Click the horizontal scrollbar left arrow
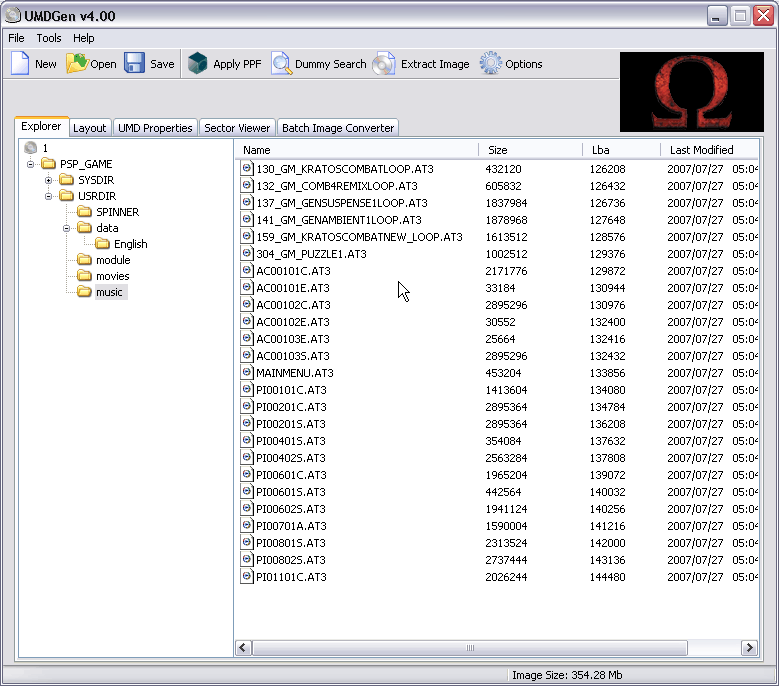Viewport: 779px width, 686px height. [x=243, y=648]
